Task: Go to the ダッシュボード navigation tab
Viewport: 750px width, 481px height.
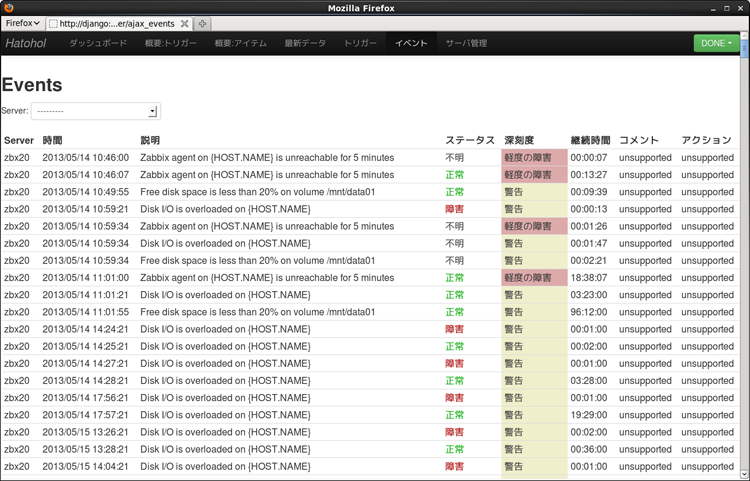Action: [x=98, y=44]
